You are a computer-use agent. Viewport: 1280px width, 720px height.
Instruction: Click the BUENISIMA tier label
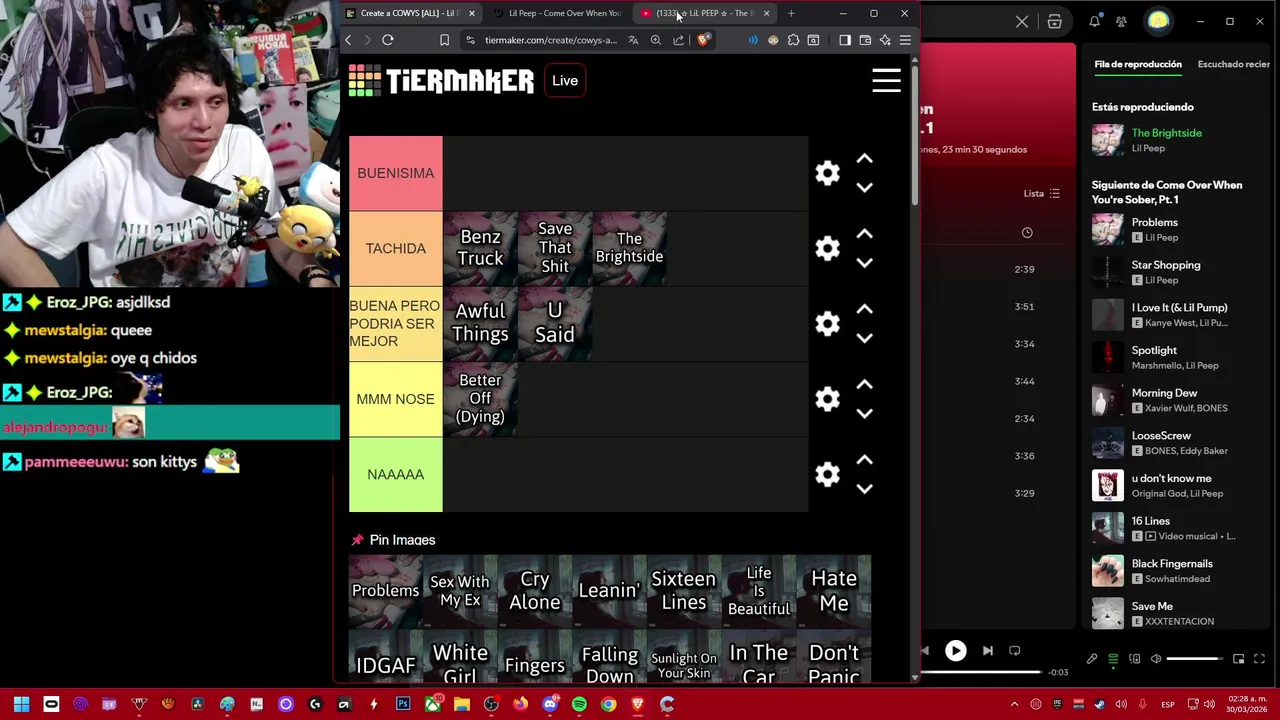click(x=395, y=173)
